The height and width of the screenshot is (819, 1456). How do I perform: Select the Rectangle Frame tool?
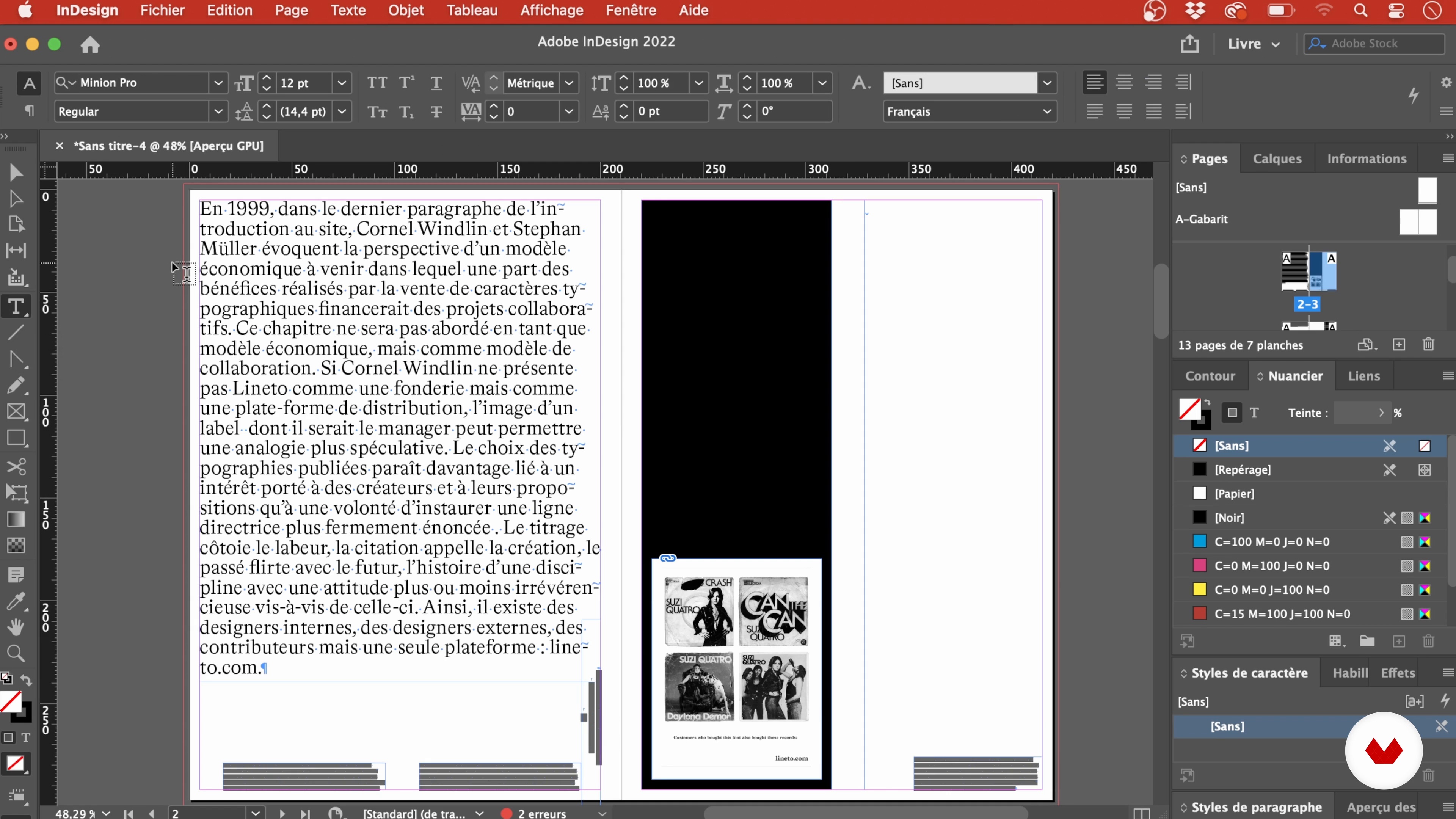click(16, 411)
